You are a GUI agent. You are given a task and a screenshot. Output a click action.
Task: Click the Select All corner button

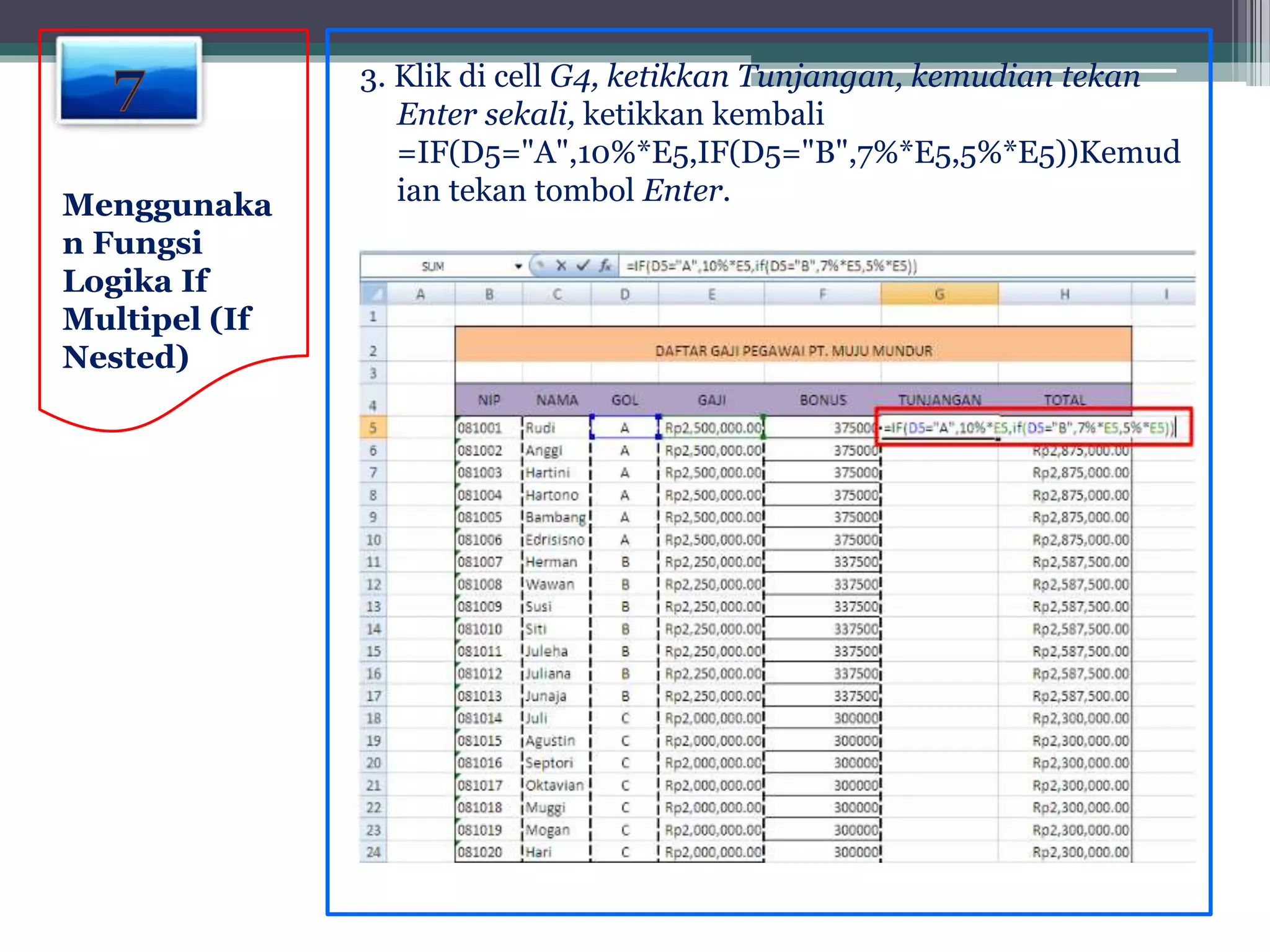coord(373,294)
